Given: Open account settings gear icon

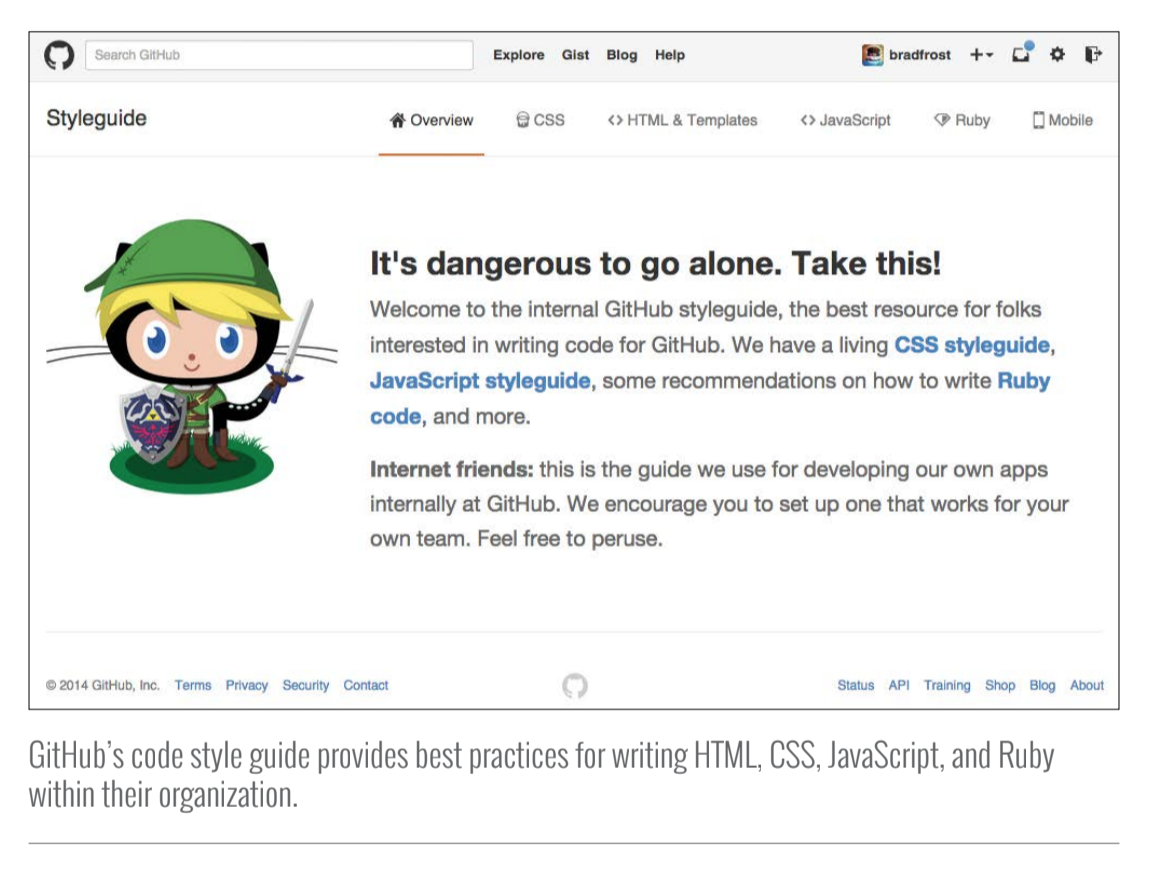Looking at the screenshot, I should tap(1057, 54).
